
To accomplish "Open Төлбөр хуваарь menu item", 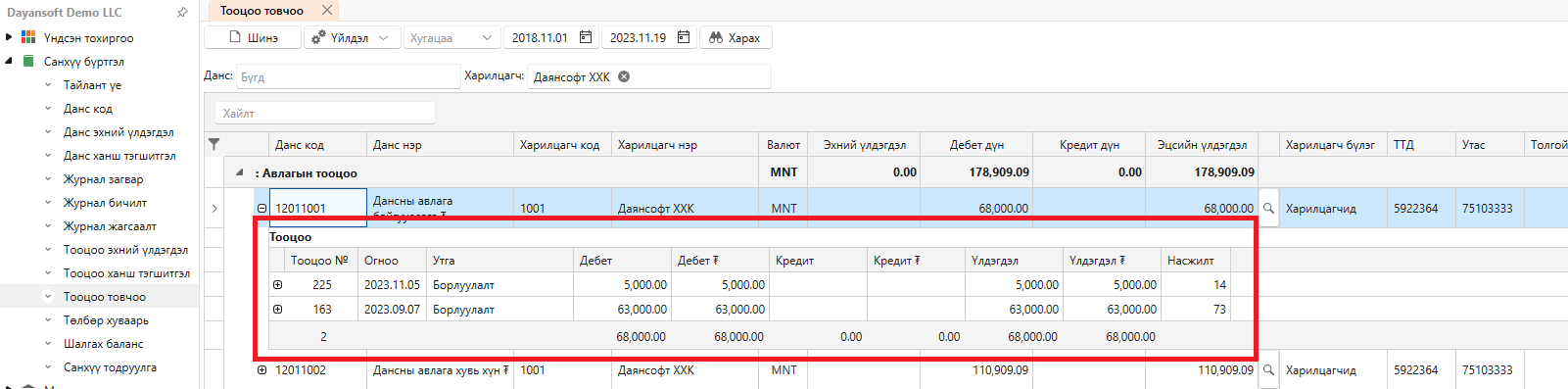I will [x=106, y=320].
